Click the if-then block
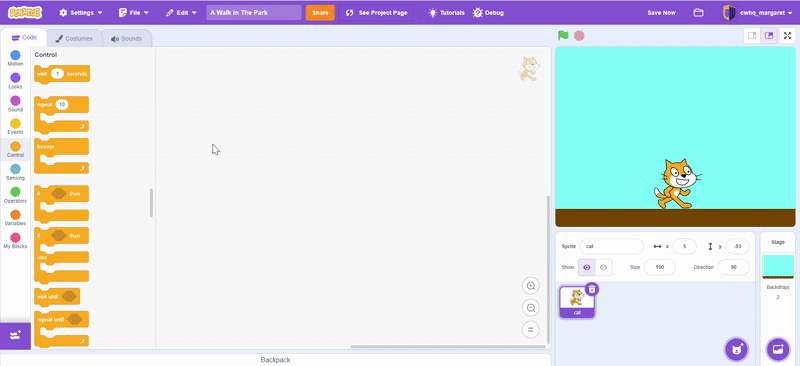800x366 pixels. 61,203
